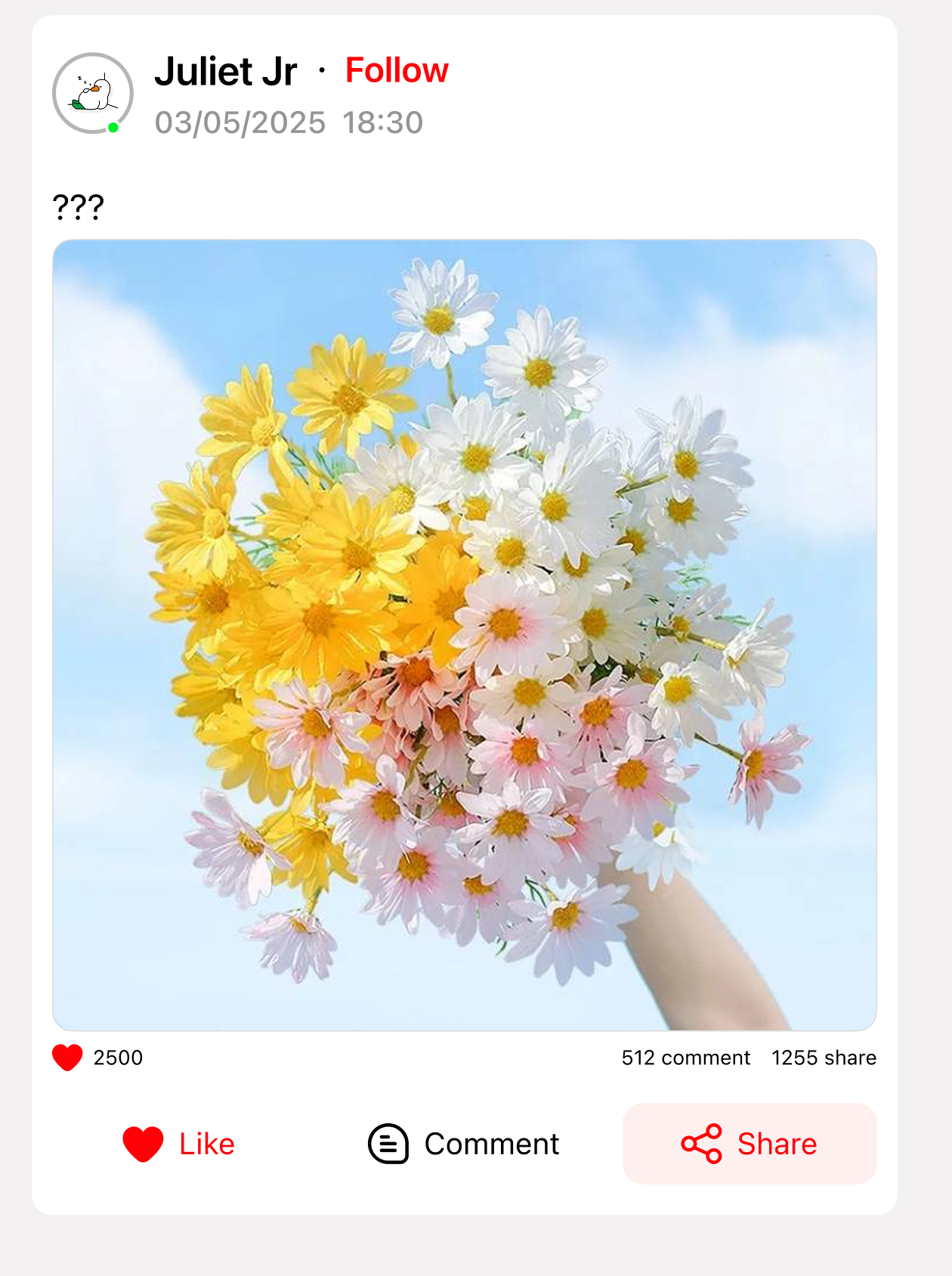Open the Juliet Jr profile name

click(x=225, y=72)
